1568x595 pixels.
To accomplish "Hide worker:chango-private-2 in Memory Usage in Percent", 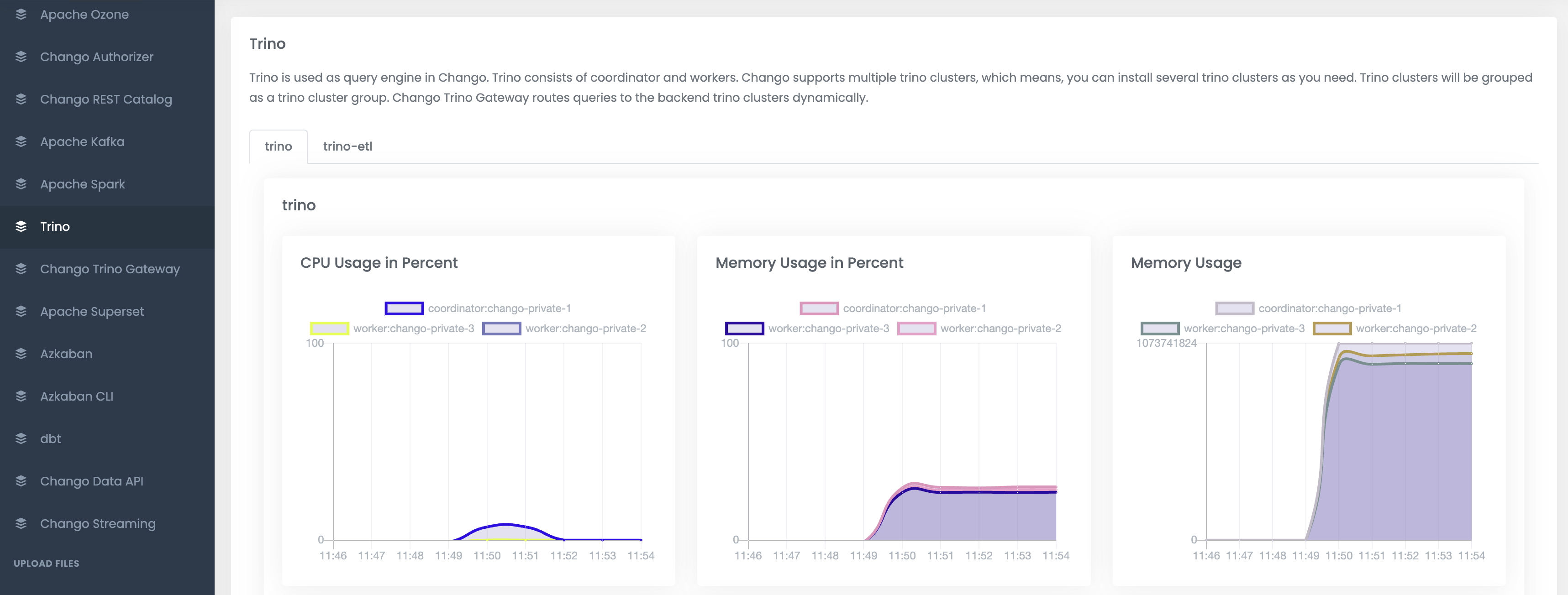I will point(979,329).
